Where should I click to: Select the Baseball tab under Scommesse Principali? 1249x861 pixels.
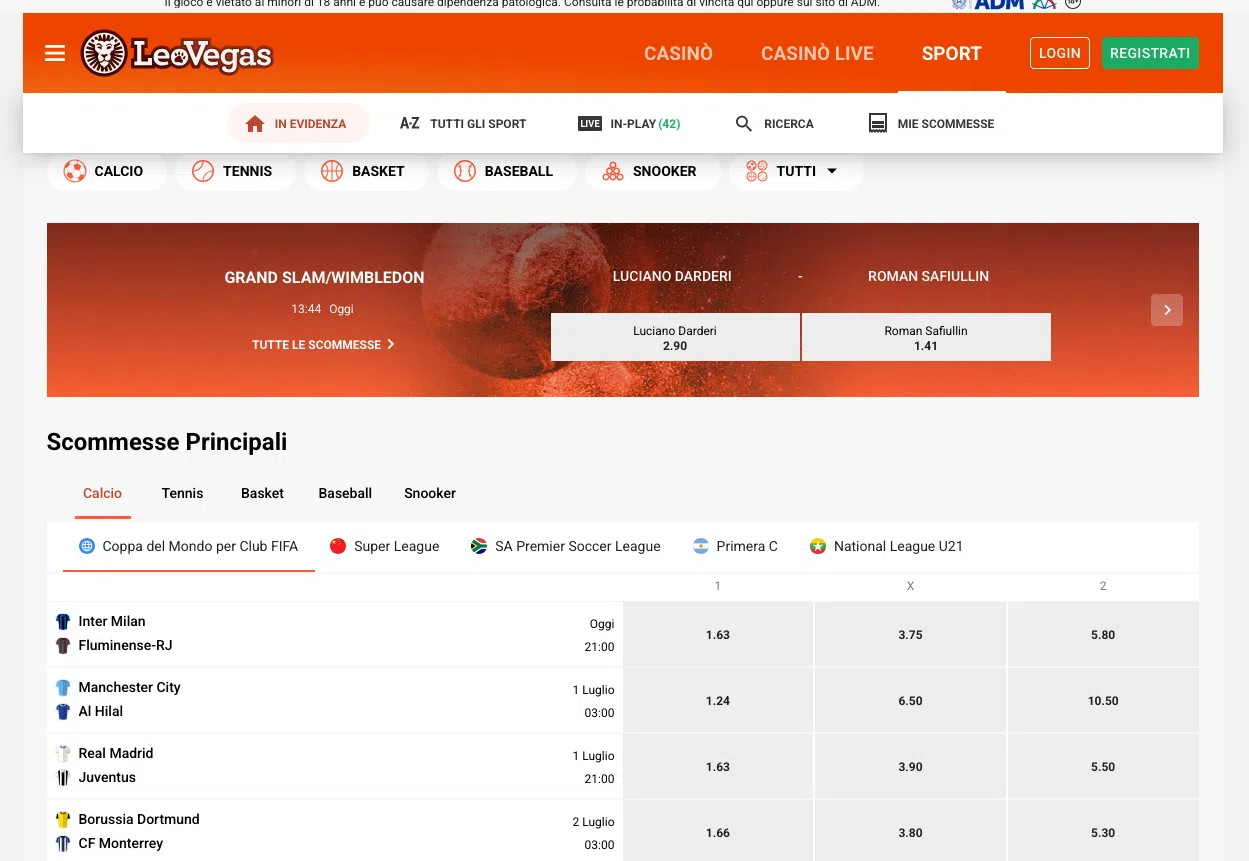(x=345, y=493)
